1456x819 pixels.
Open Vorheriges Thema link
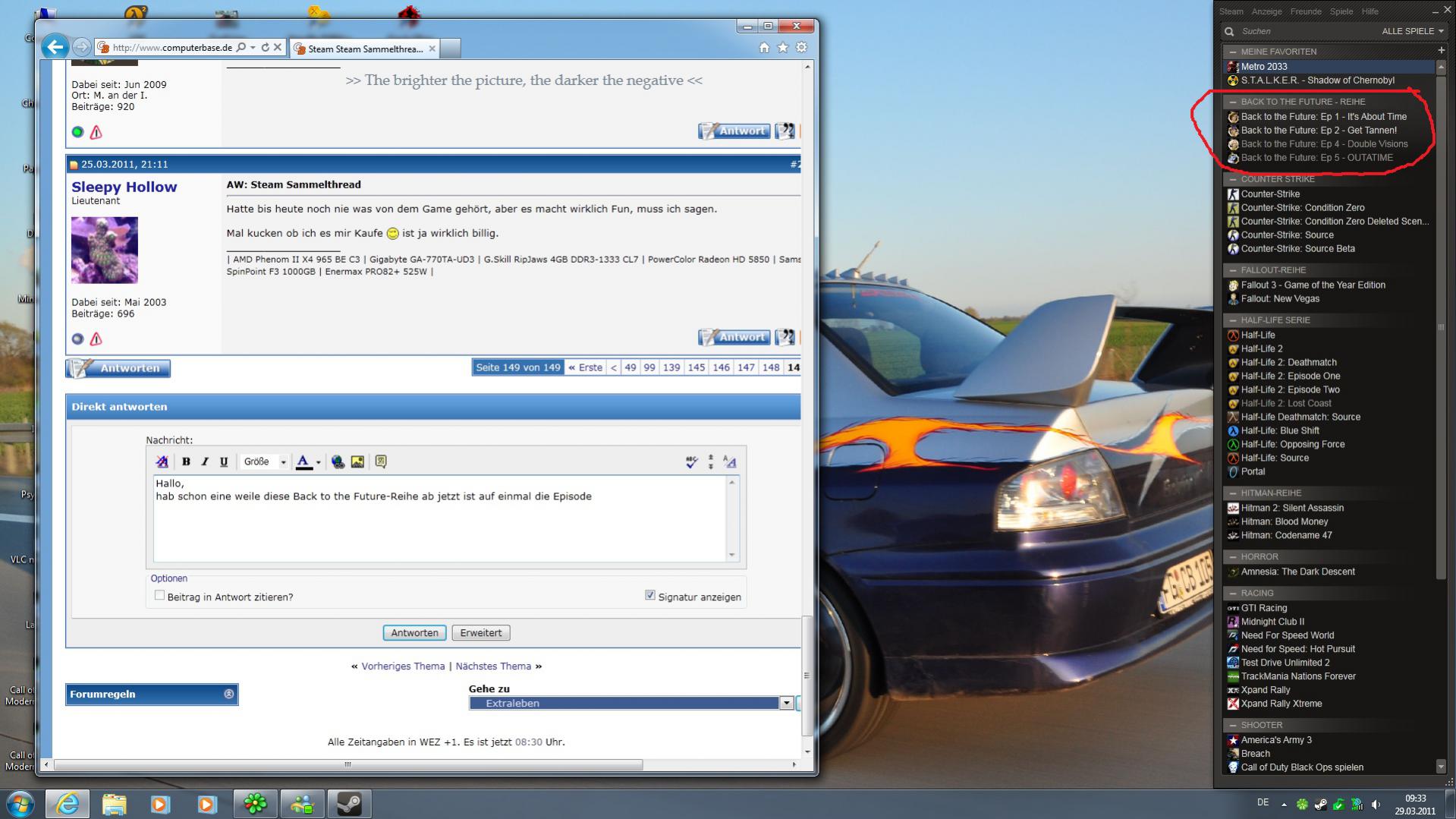coord(403,666)
